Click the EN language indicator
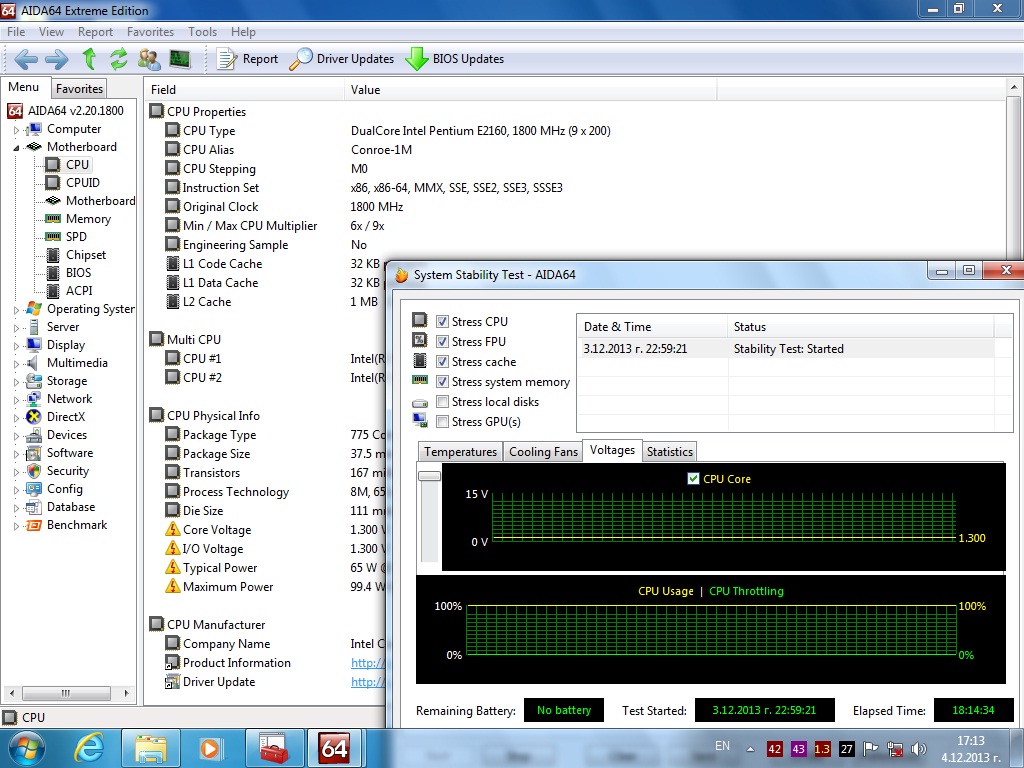The image size is (1024, 768). pyautogui.click(x=722, y=746)
